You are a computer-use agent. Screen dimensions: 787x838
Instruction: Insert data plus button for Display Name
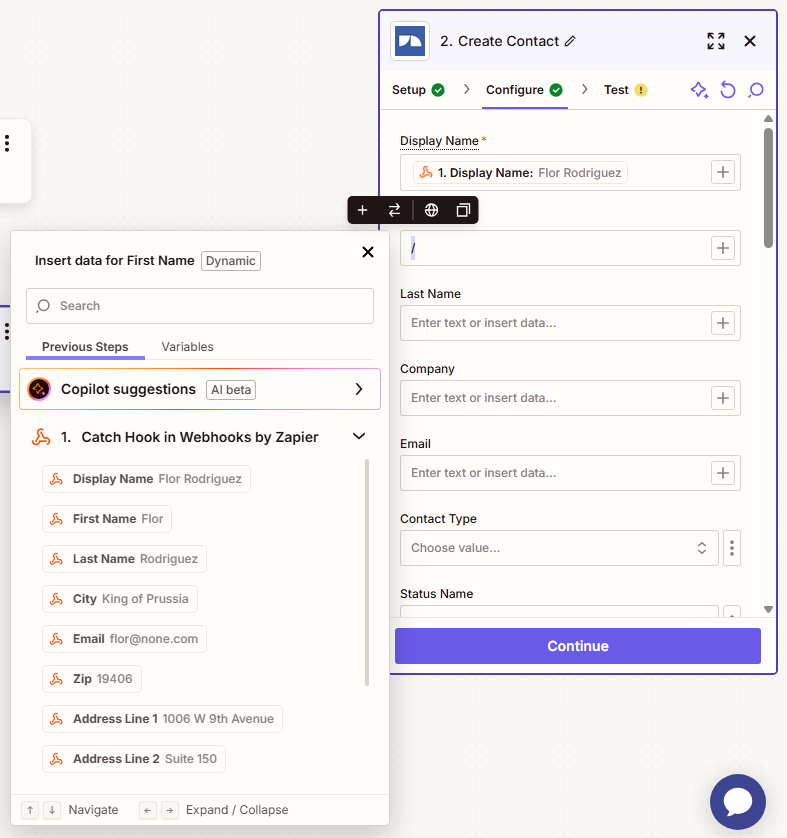[723, 172]
